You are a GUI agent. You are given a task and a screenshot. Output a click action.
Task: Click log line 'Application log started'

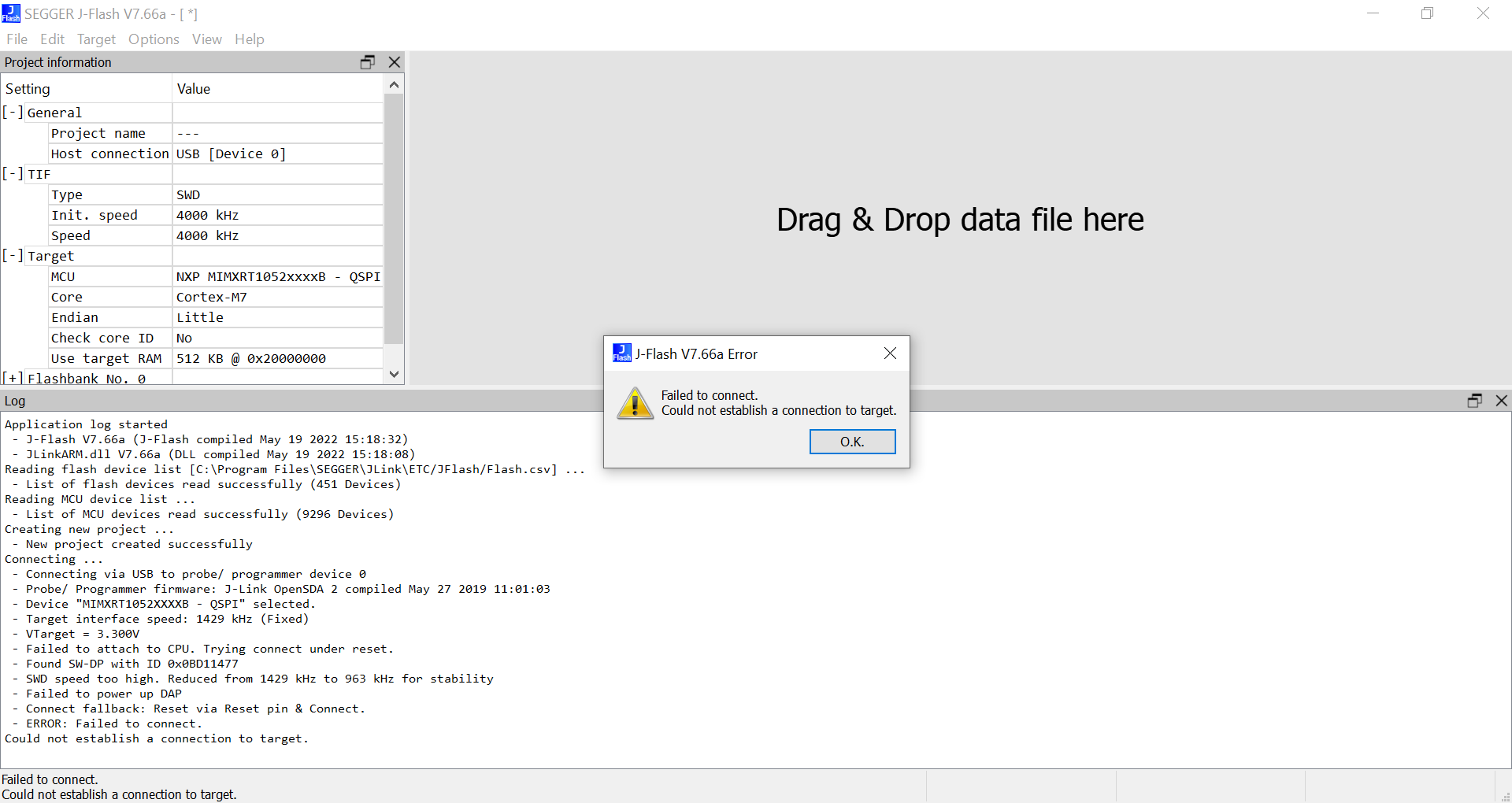[x=86, y=424]
